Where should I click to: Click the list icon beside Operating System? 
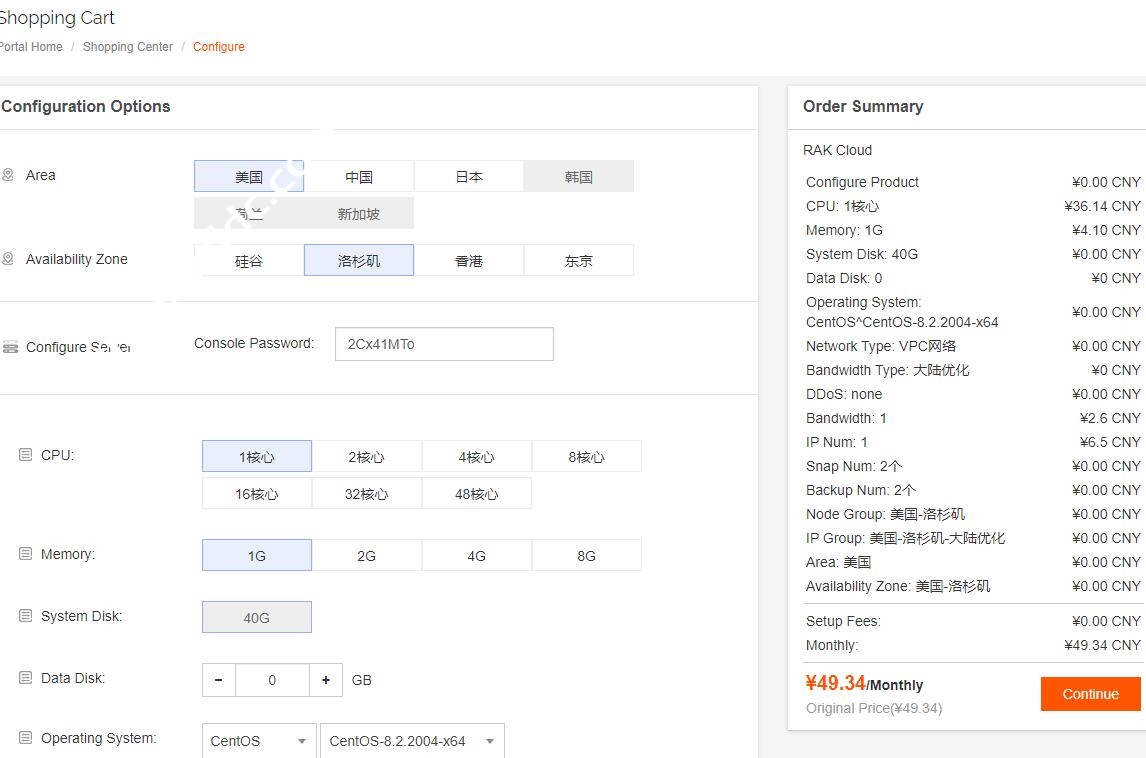click(x=26, y=738)
